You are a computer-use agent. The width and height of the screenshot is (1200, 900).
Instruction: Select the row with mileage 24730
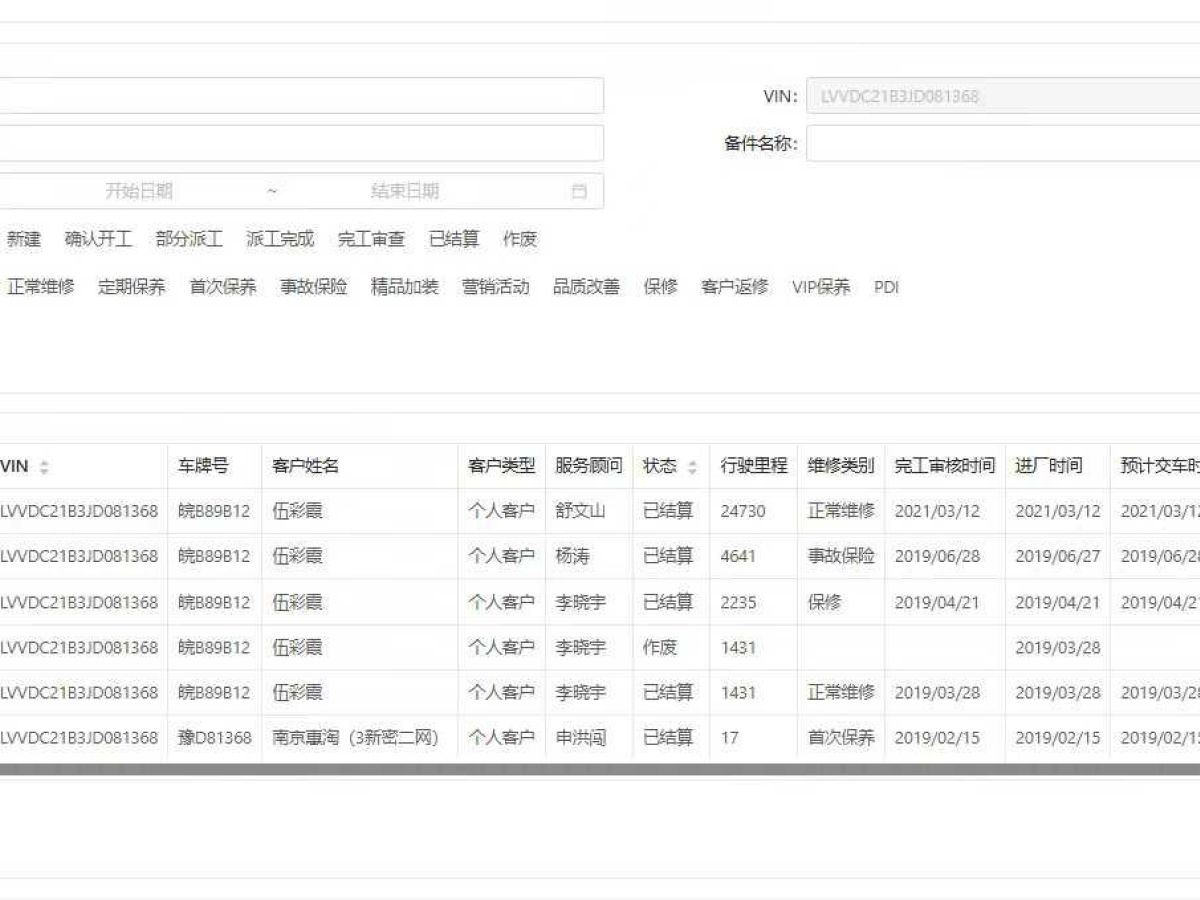tap(742, 511)
